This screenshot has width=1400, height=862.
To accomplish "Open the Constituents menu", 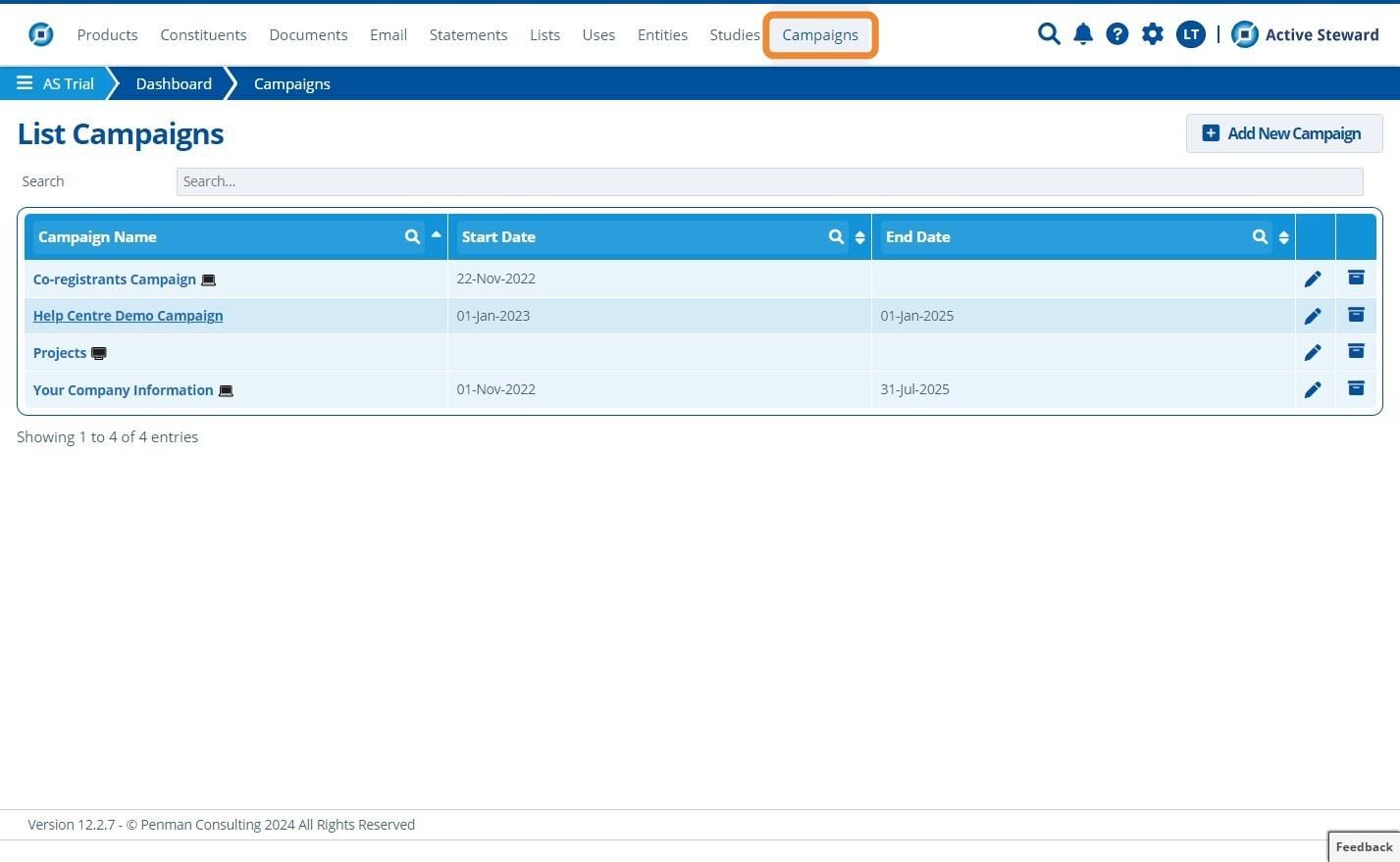I will [x=203, y=34].
